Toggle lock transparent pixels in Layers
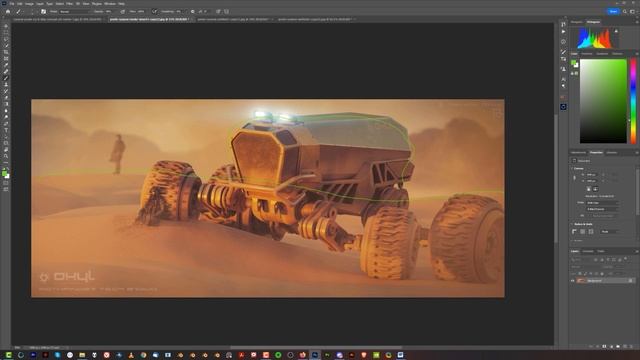The image size is (640, 360). coord(580,273)
